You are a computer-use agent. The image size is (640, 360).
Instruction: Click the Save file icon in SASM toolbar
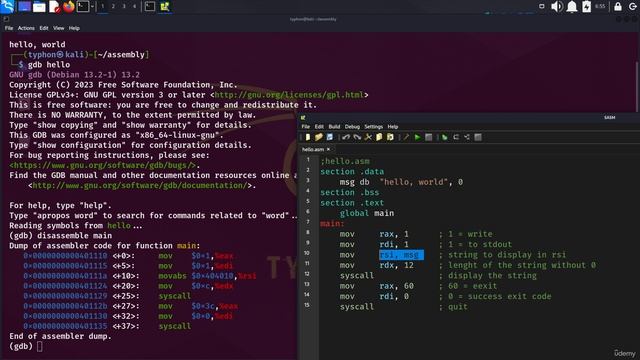coord(329,138)
